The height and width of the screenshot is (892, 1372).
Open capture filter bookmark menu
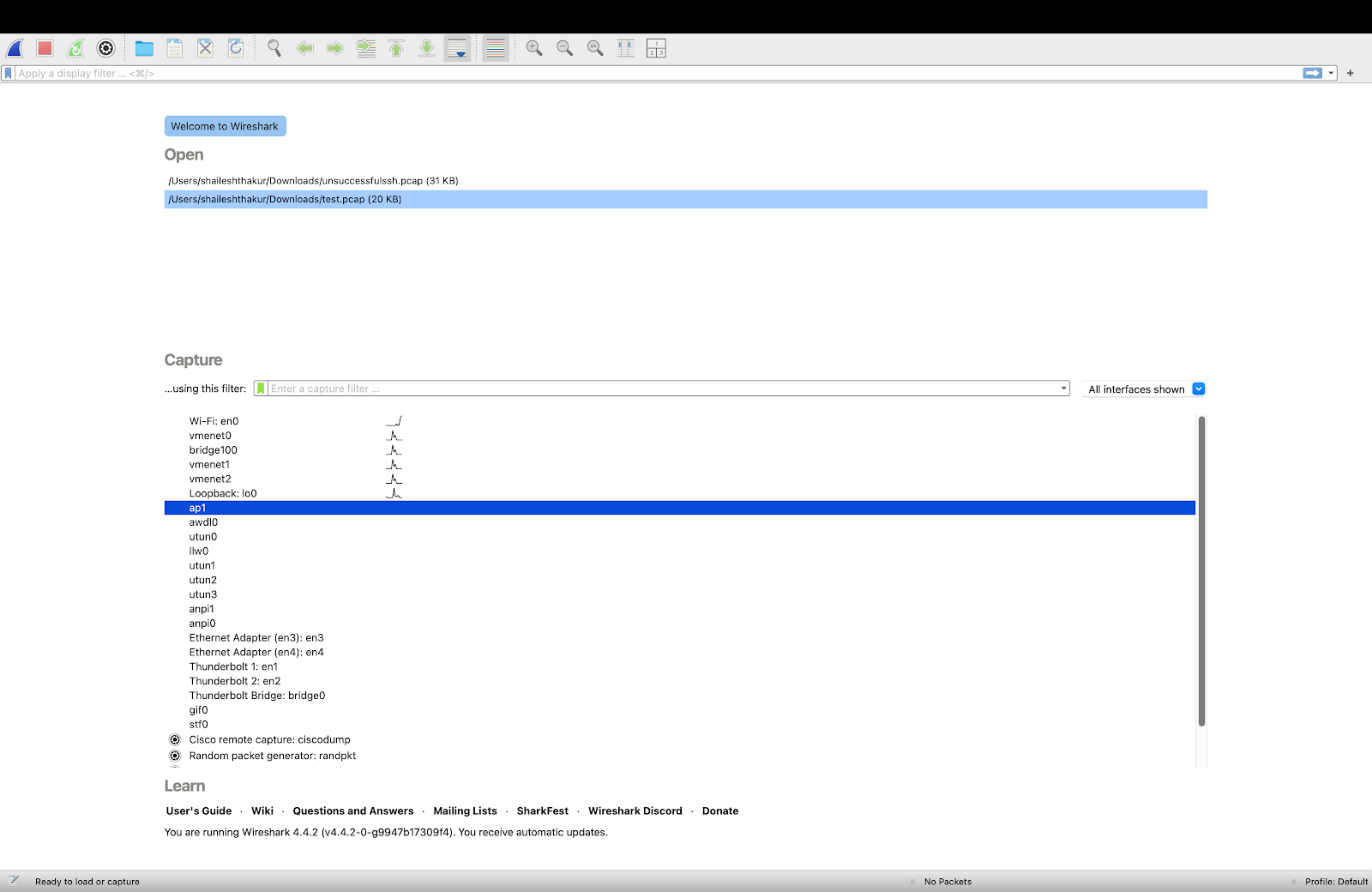tap(261, 389)
